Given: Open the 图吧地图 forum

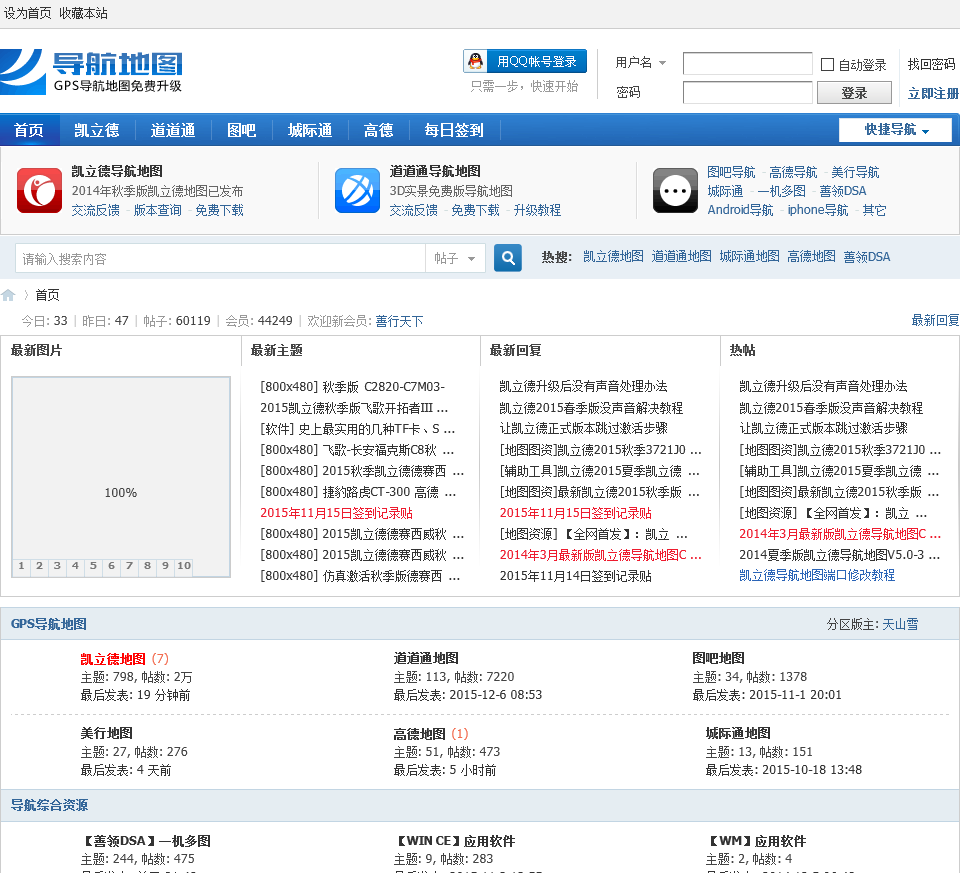Looking at the screenshot, I should [x=719, y=658].
